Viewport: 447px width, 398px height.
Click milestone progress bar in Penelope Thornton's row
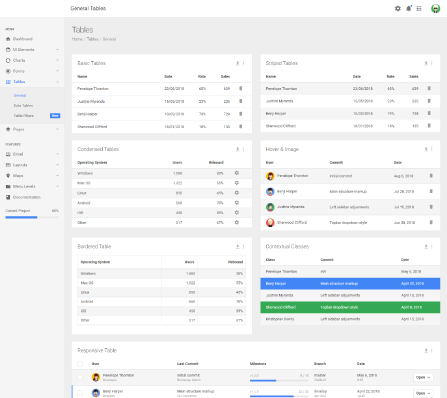tap(279, 380)
